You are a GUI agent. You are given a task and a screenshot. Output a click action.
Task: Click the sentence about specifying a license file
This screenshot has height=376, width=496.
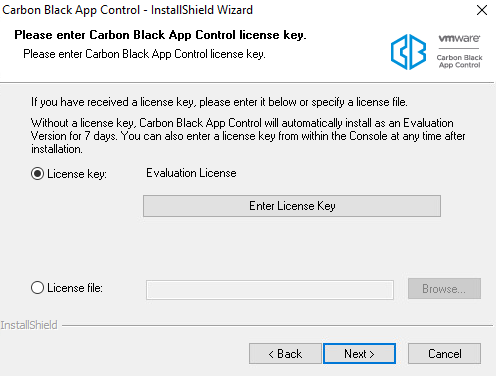pos(219,102)
